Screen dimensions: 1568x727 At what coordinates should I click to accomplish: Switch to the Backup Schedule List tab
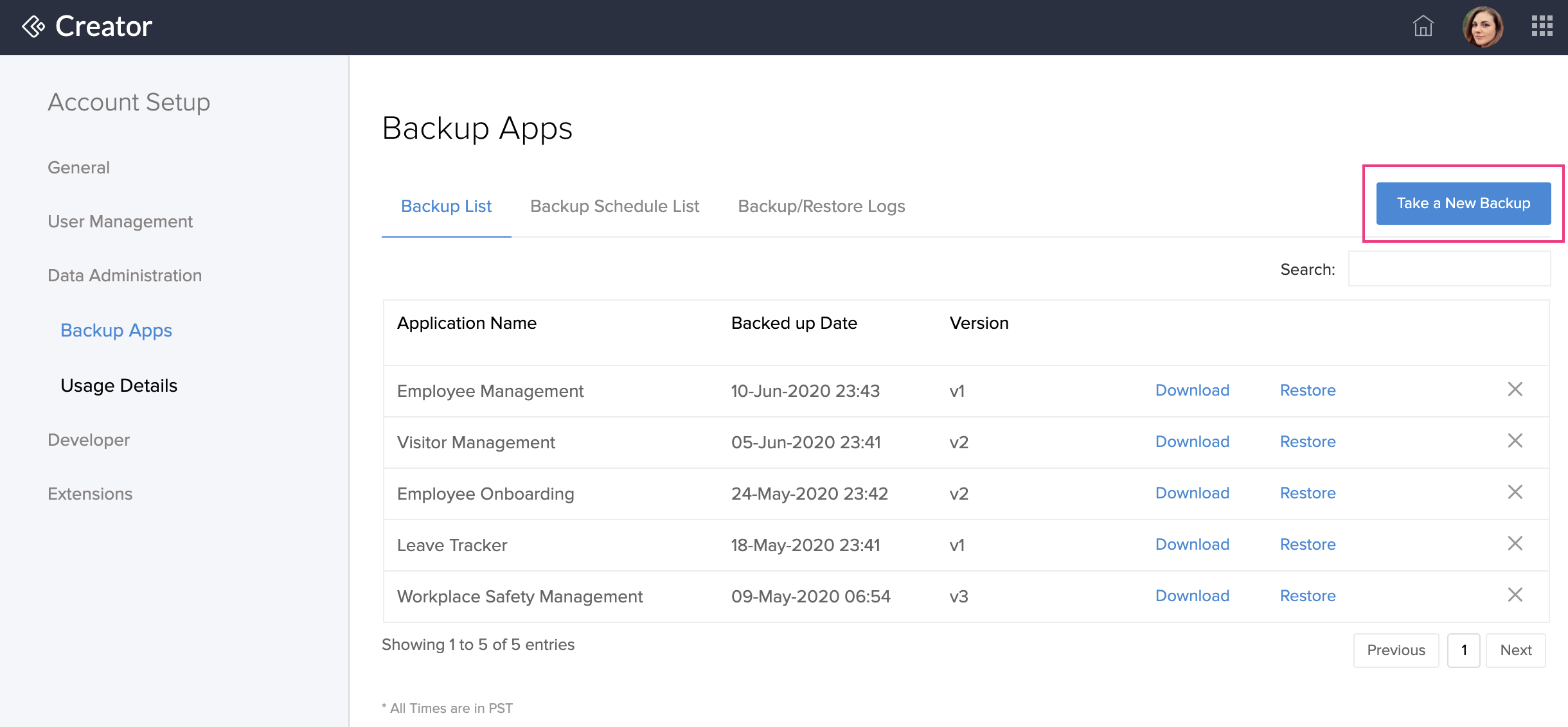coord(614,206)
